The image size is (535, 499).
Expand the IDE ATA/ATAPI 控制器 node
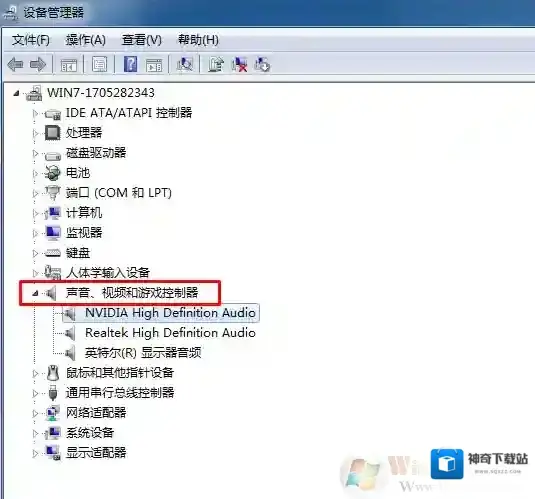(x=35, y=113)
